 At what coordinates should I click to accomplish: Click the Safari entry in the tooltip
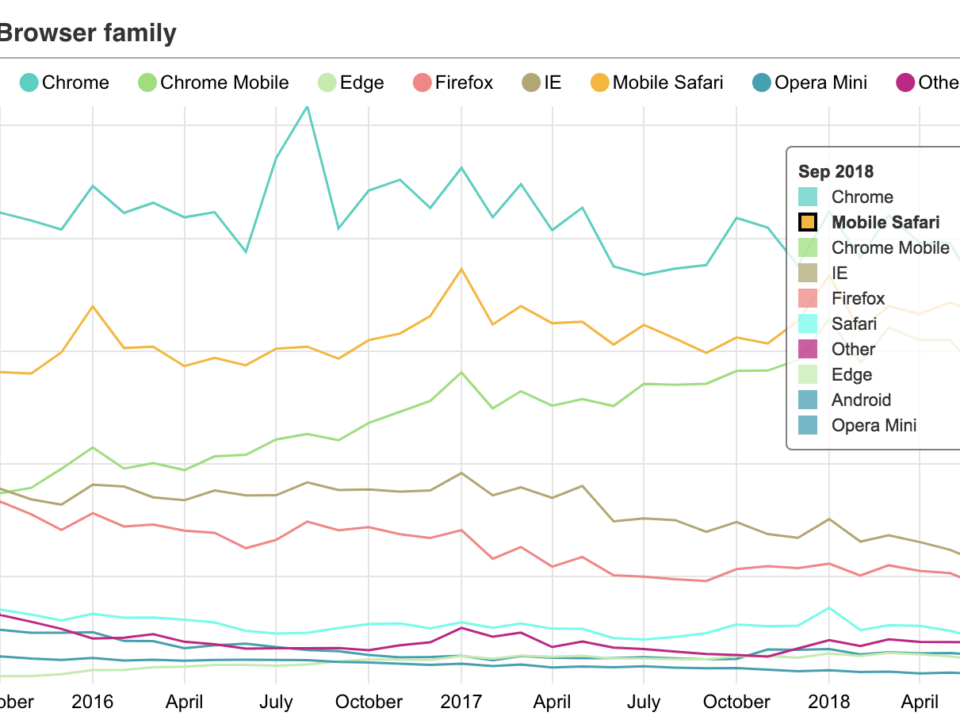pos(853,324)
